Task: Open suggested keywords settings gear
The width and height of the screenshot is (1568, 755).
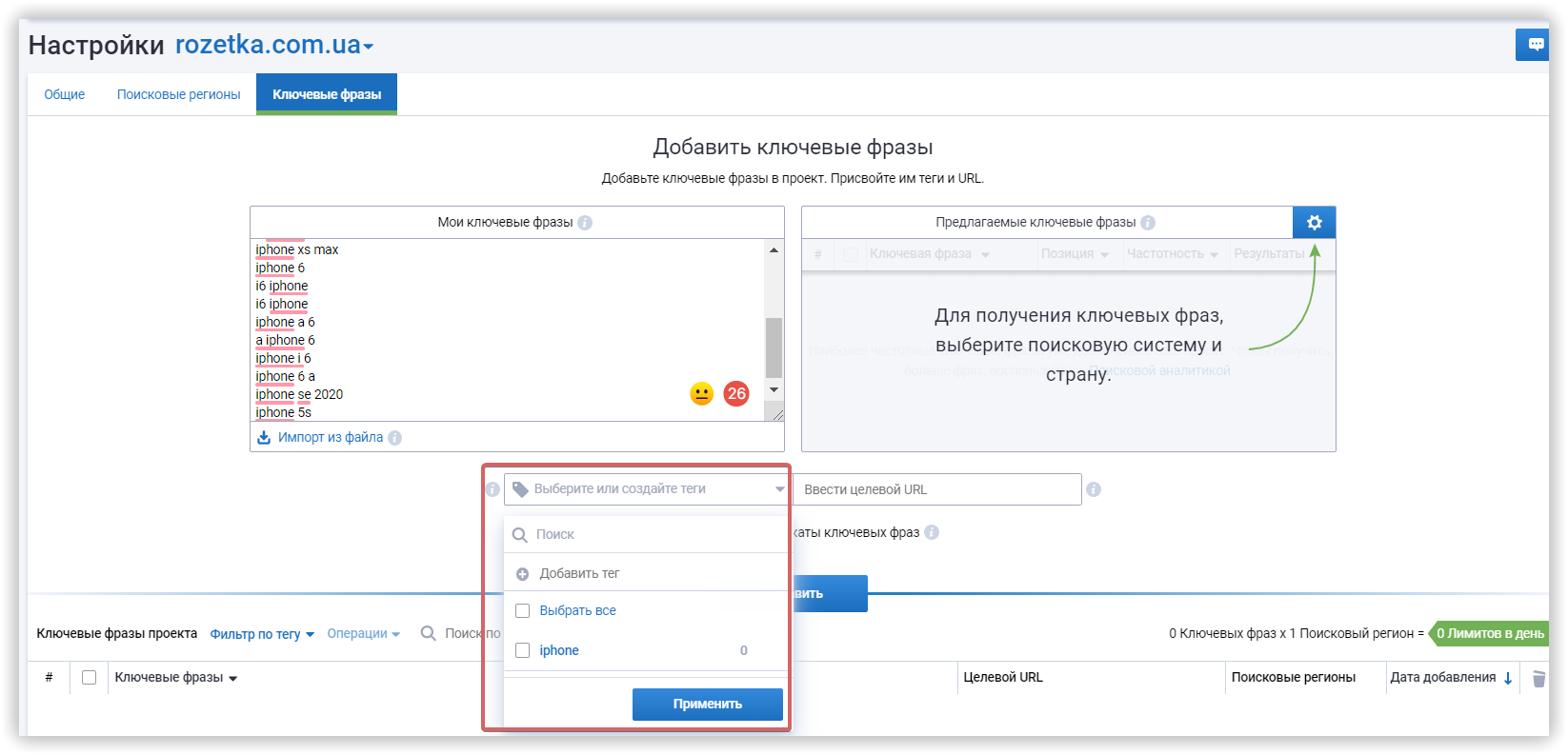Action: [x=1314, y=222]
